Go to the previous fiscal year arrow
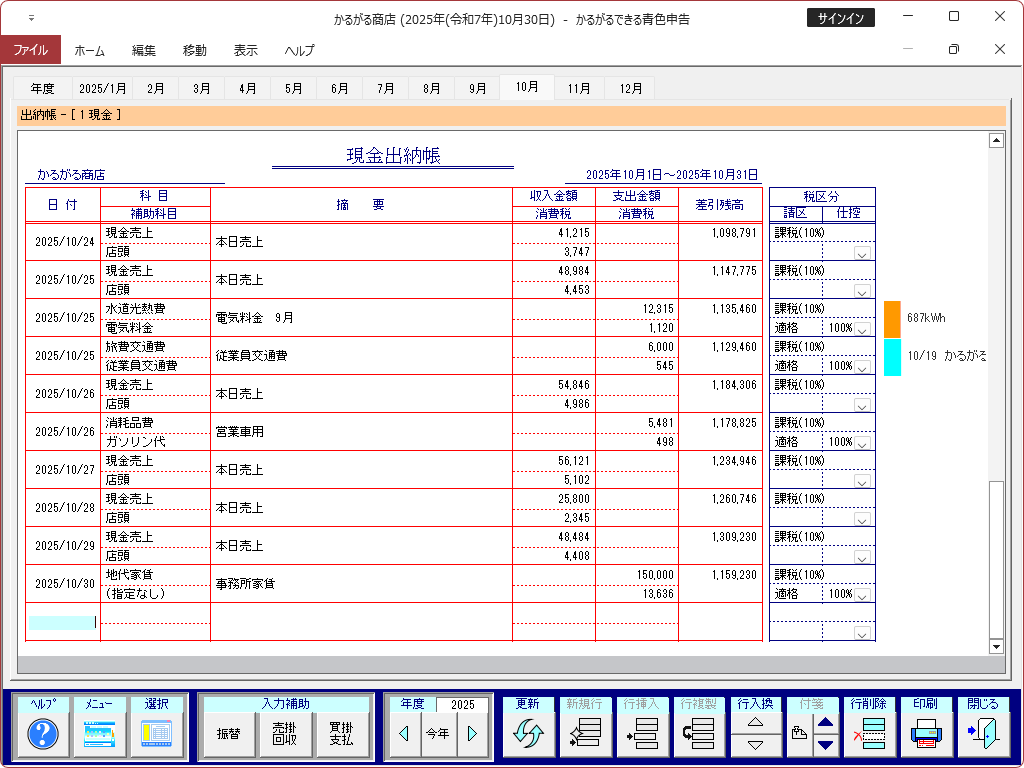This screenshot has height=768, width=1024. pyautogui.click(x=404, y=734)
